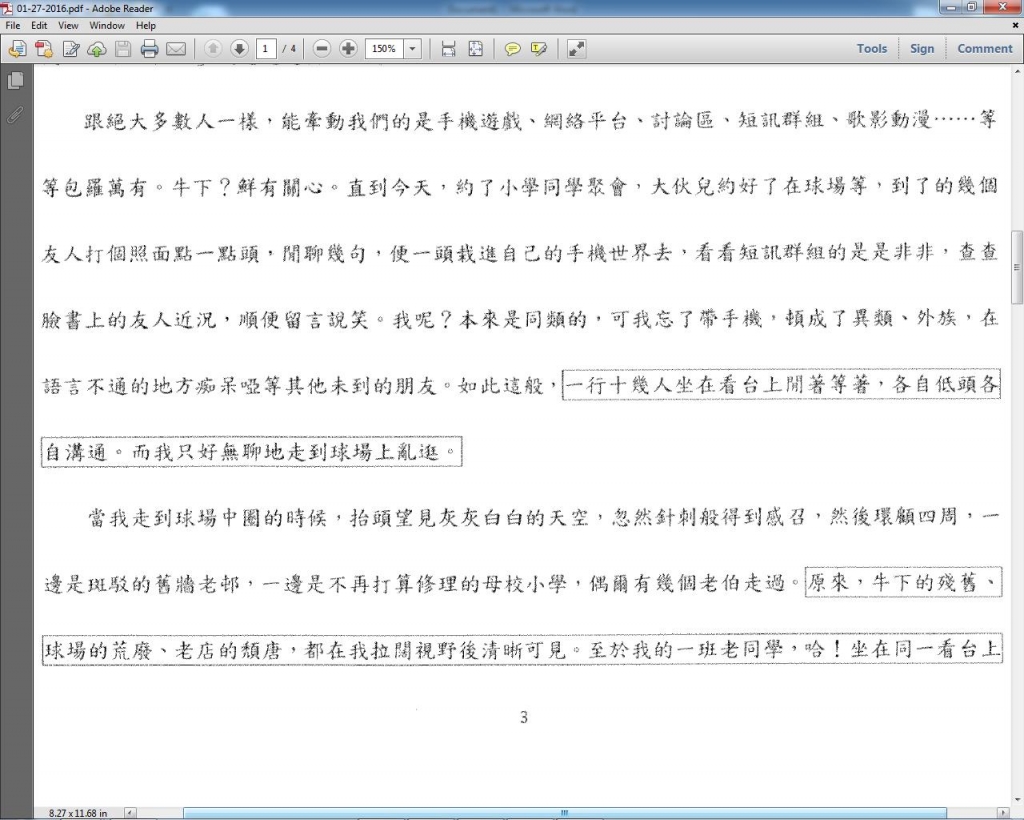Open the Attachments paperclip panel
The image size is (1024, 820).
[15, 116]
